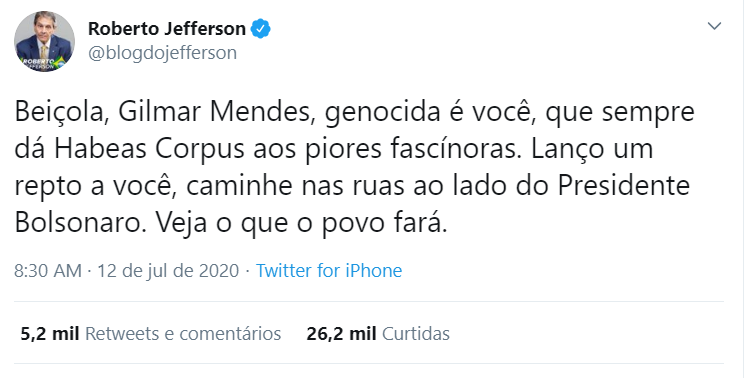Visit the @blogdojefferson handle

point(162,53)
